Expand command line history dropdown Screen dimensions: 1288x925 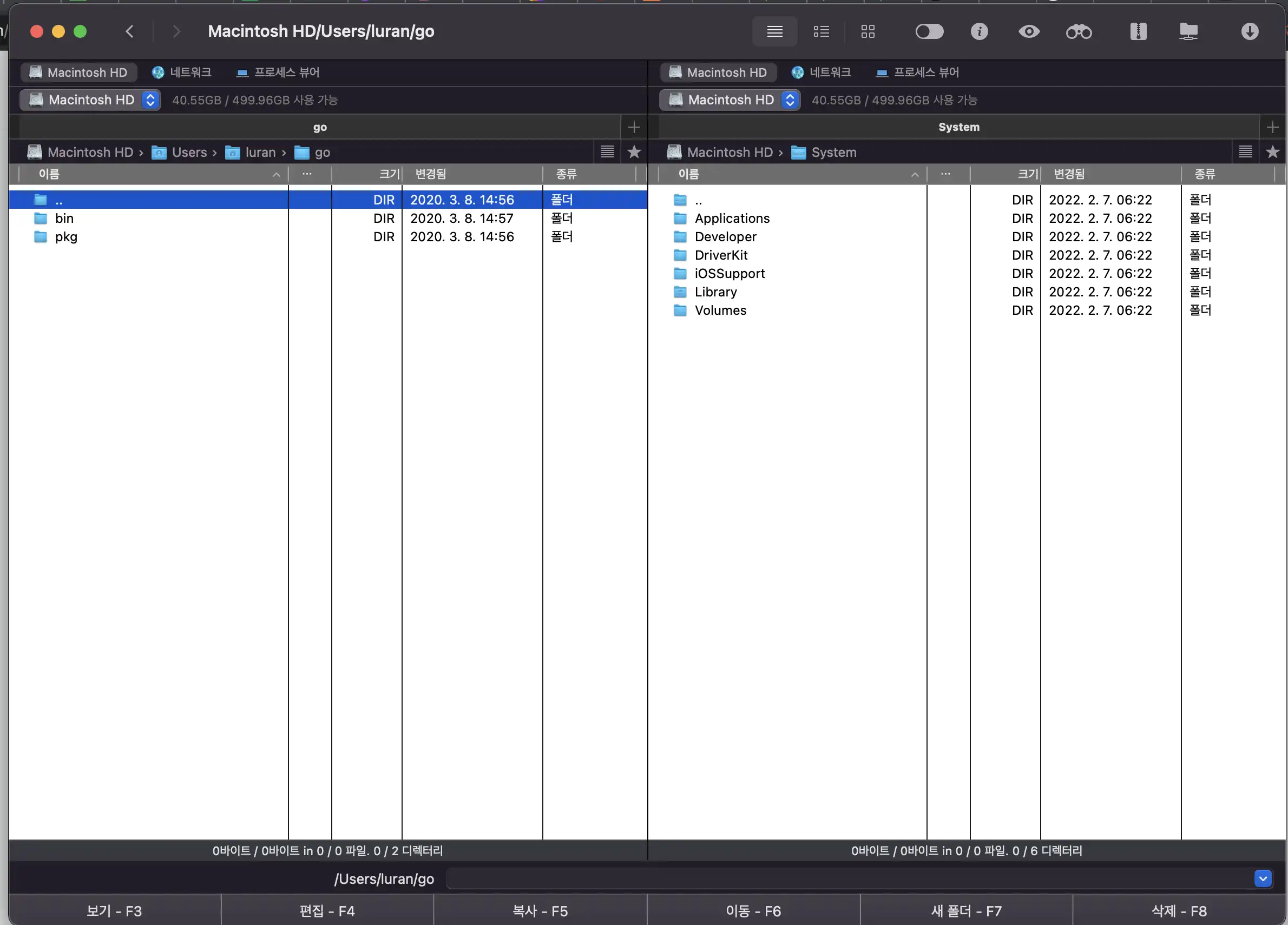[x=1263, y=878]
